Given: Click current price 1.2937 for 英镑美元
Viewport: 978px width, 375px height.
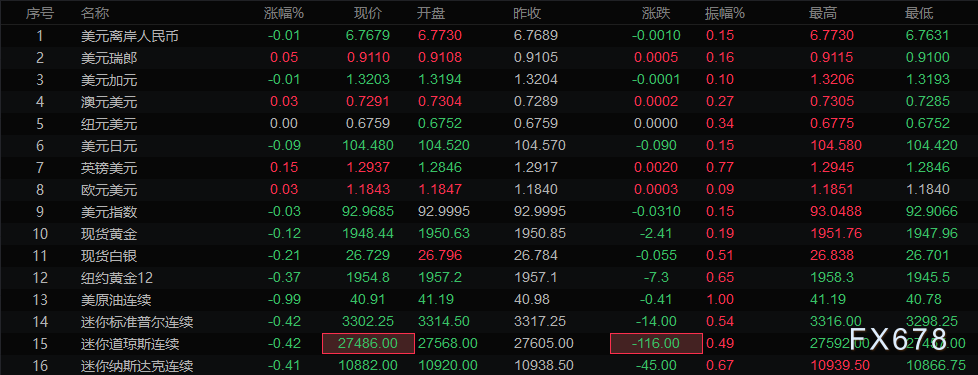Looking at the screenshot, I should click(368, 168).
